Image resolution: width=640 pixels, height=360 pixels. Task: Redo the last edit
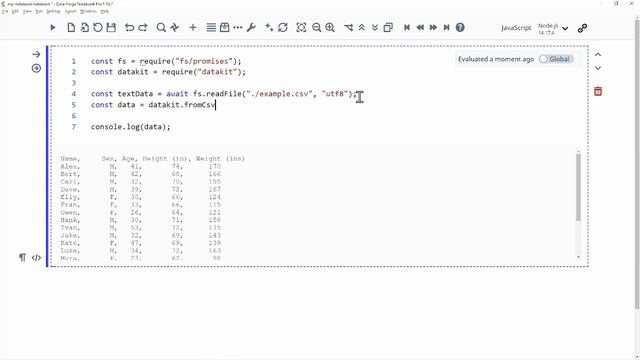pyautogui.click(x=143, y=27)
